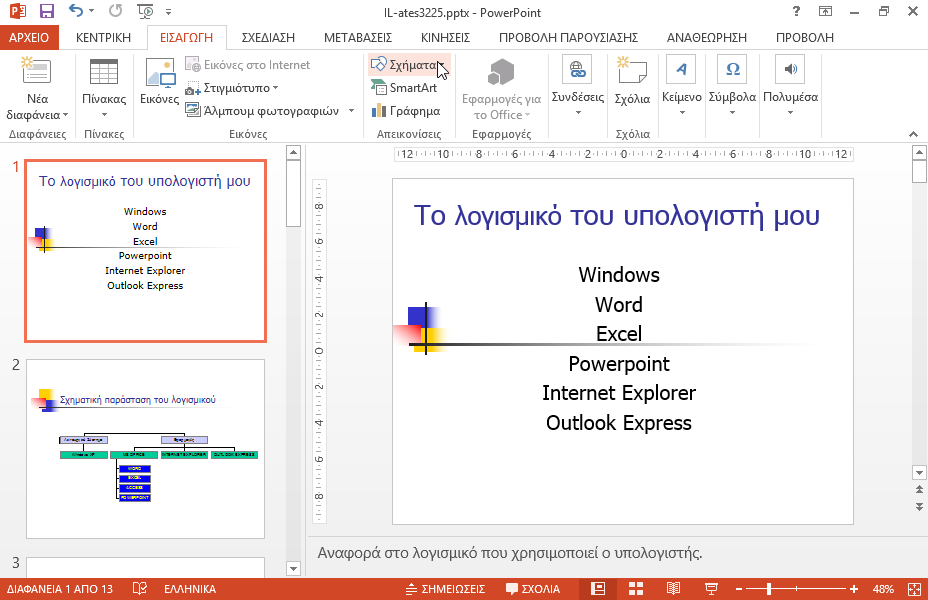Switch to the ΜΕΤΑΒΑΣΕΙΣ tab
The image size is (928, 600).
pos(358,38)
